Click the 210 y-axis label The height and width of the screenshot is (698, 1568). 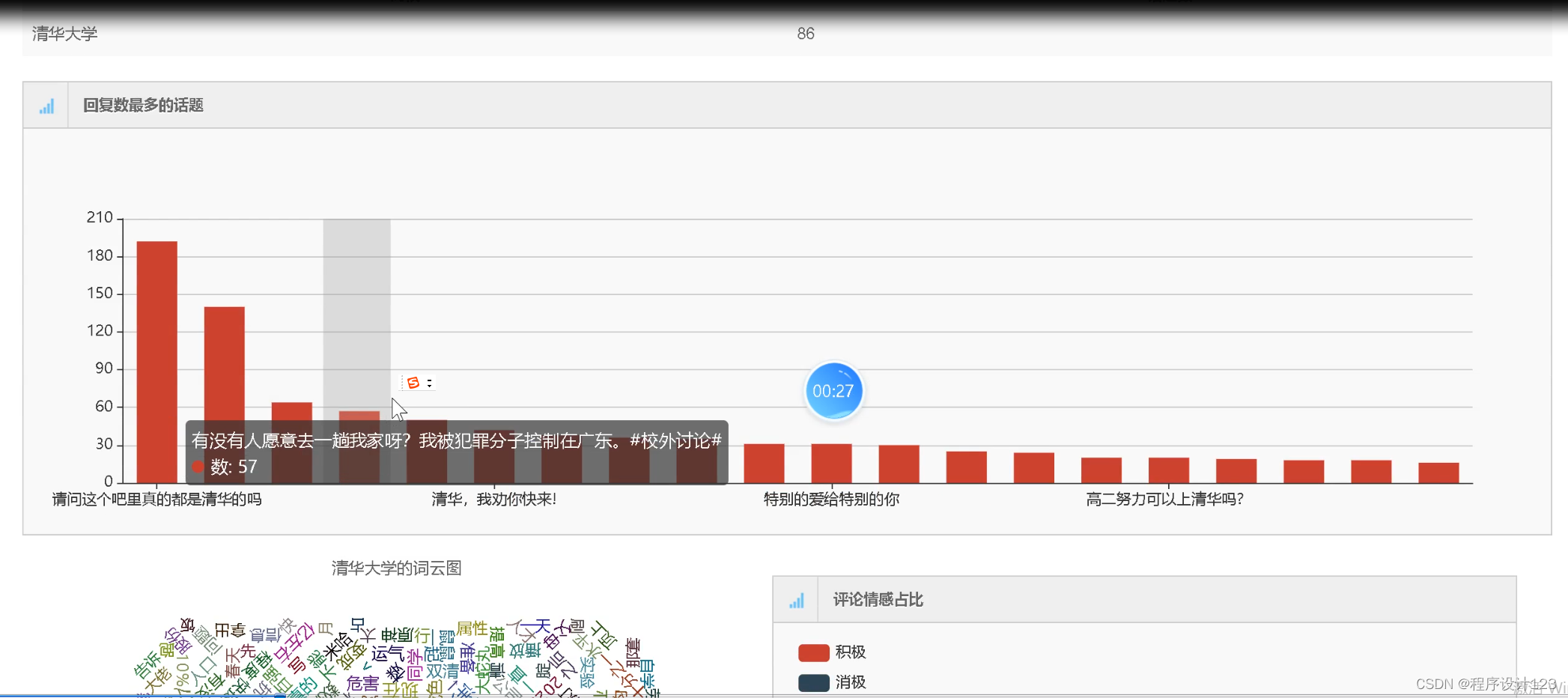[x=100, y=218]
